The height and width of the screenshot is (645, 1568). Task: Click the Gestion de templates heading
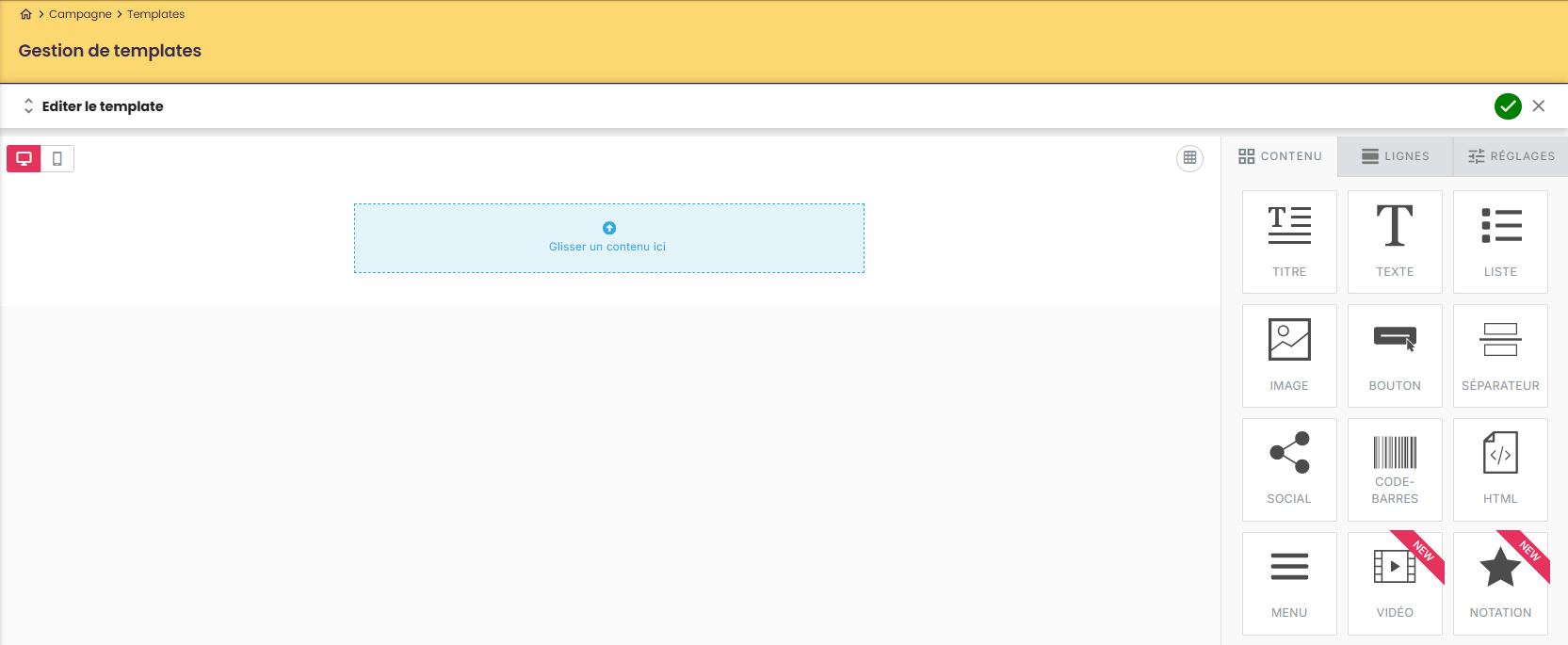point(110,51)
